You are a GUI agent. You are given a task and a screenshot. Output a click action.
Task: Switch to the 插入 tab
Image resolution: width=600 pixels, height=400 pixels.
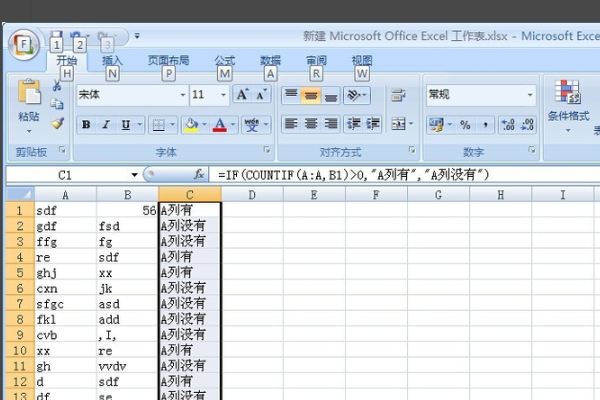pos(112,60)
